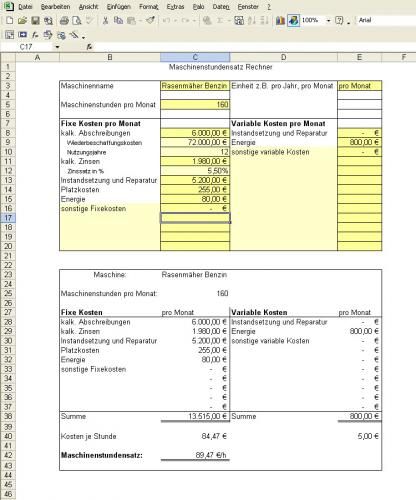The image size is (416, 500).
Task: Save the workbook via floppy disk icon
Action: [35, 21]
